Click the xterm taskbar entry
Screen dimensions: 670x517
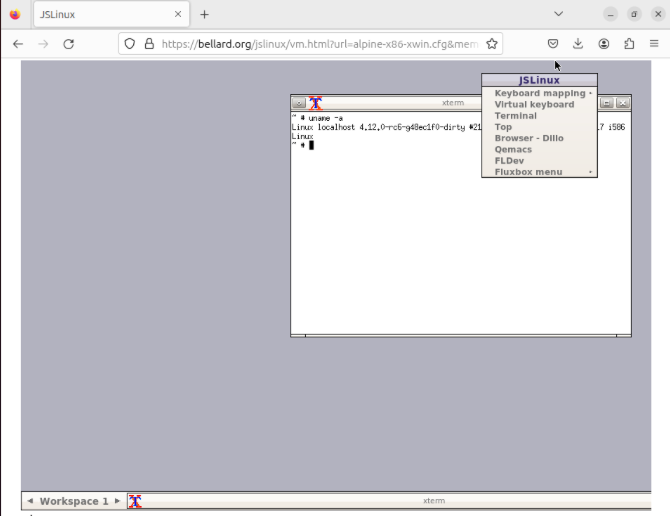(x=389, y=501)
